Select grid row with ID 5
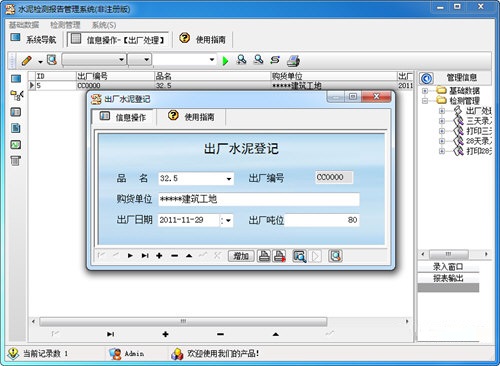Screen dimensions: 500x366 tap(221, 85)
